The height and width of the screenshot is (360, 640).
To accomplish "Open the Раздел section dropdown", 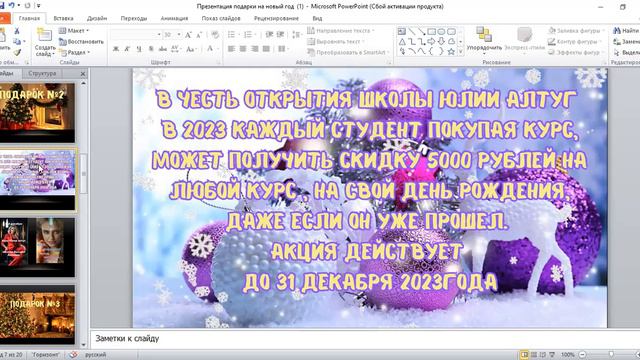I will pyautogui.click(x=74, y=52).
